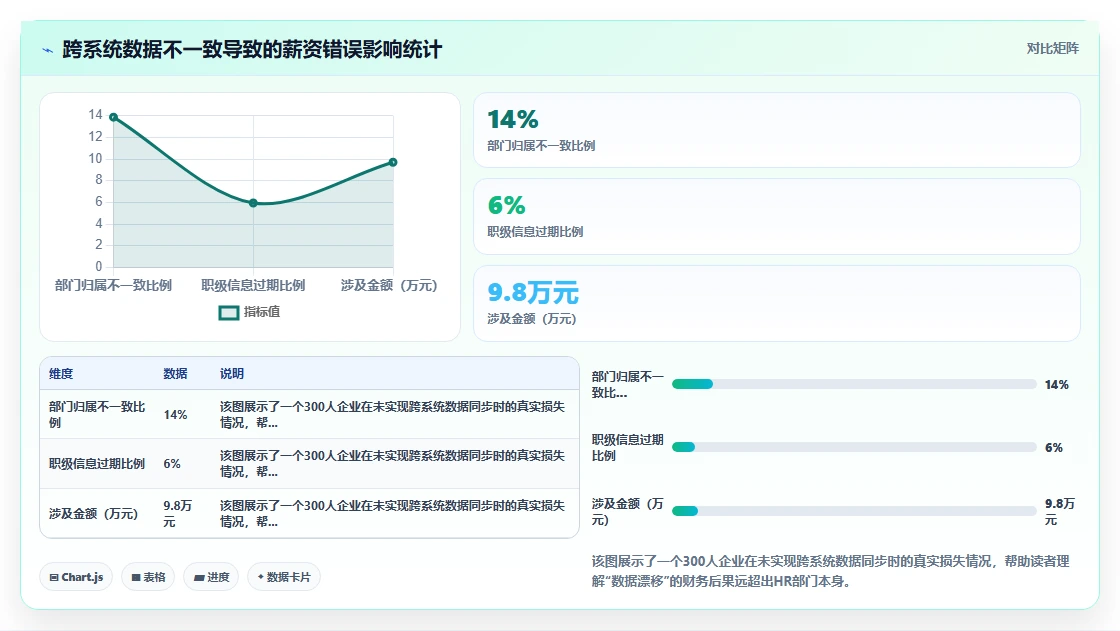The height and width of the screenshot is (631, 1120).
Task: Select the Chart.js tag
Action: 76,577
